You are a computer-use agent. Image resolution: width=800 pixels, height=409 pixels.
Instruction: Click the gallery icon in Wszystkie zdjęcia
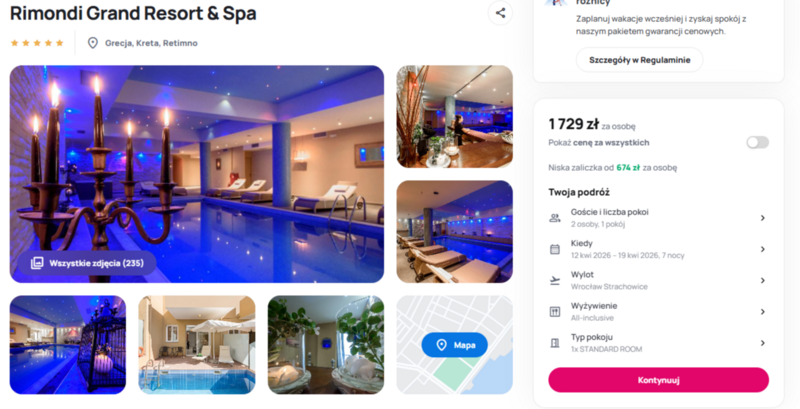pyautogui.click(x=37, y=263)
